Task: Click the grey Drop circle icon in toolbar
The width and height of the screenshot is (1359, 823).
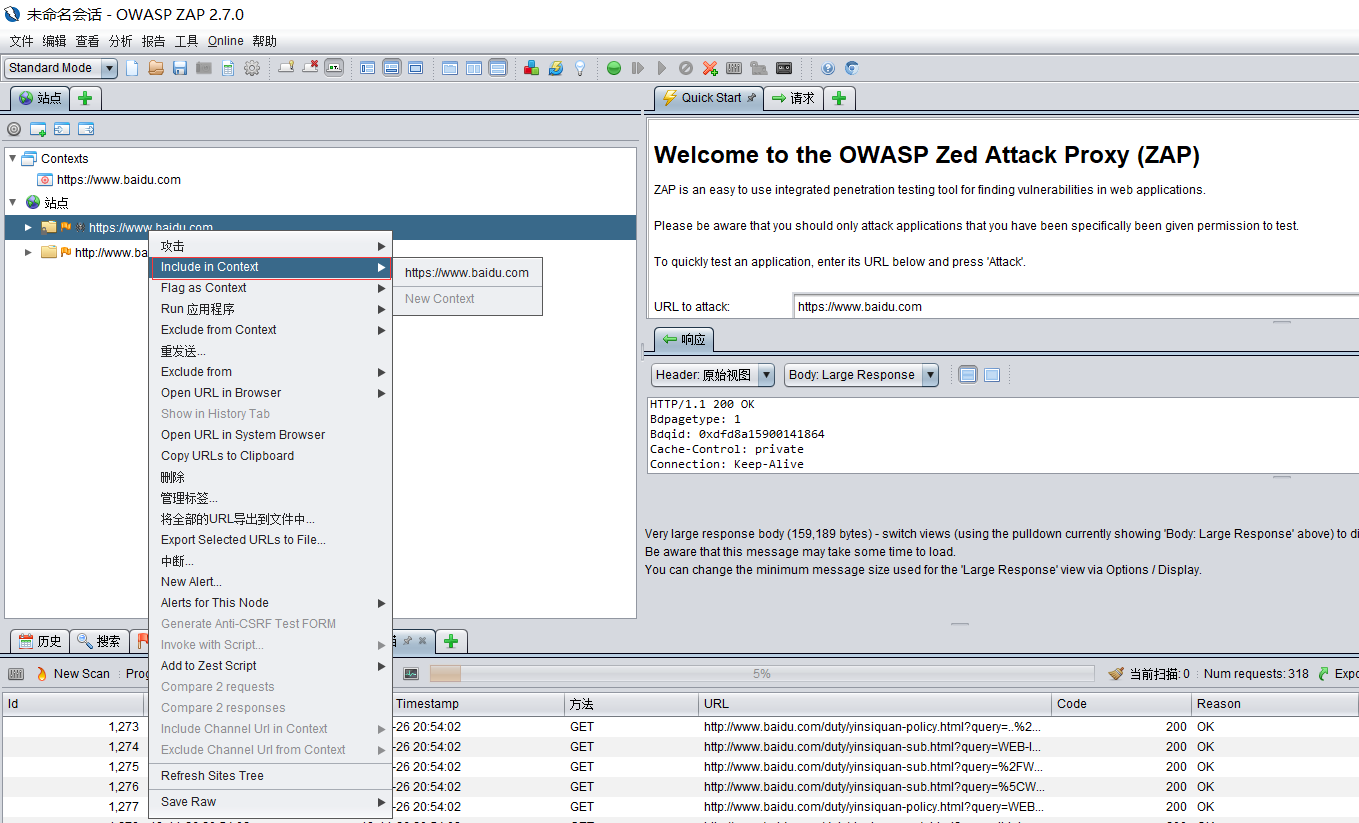Action: 686,68
